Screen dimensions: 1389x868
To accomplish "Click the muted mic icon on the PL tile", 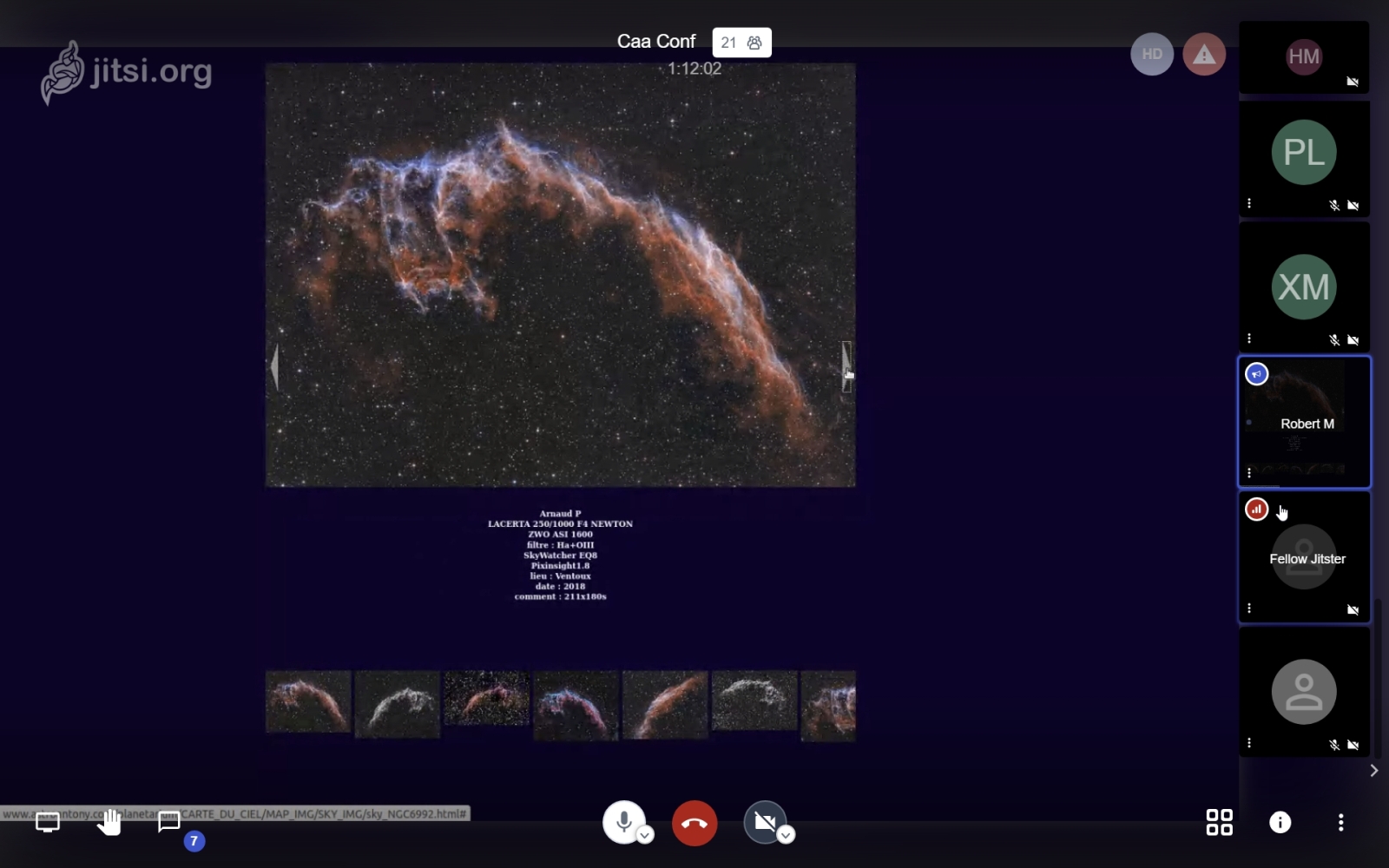I will (x=1334, y=206).
